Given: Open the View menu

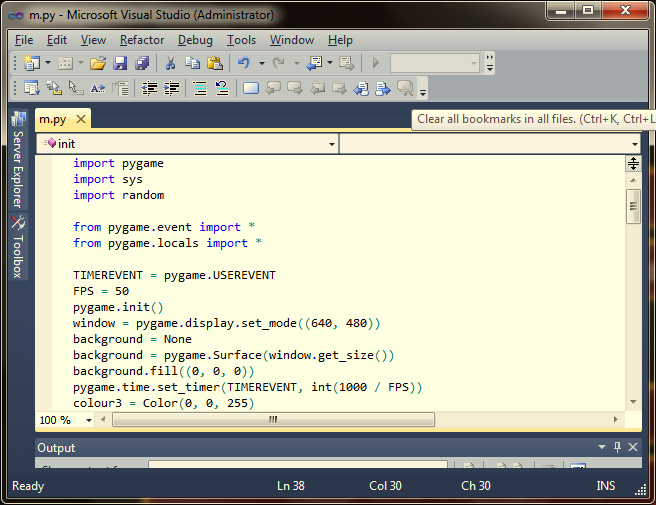Looking at the screenshot, I should click(93, 40).
